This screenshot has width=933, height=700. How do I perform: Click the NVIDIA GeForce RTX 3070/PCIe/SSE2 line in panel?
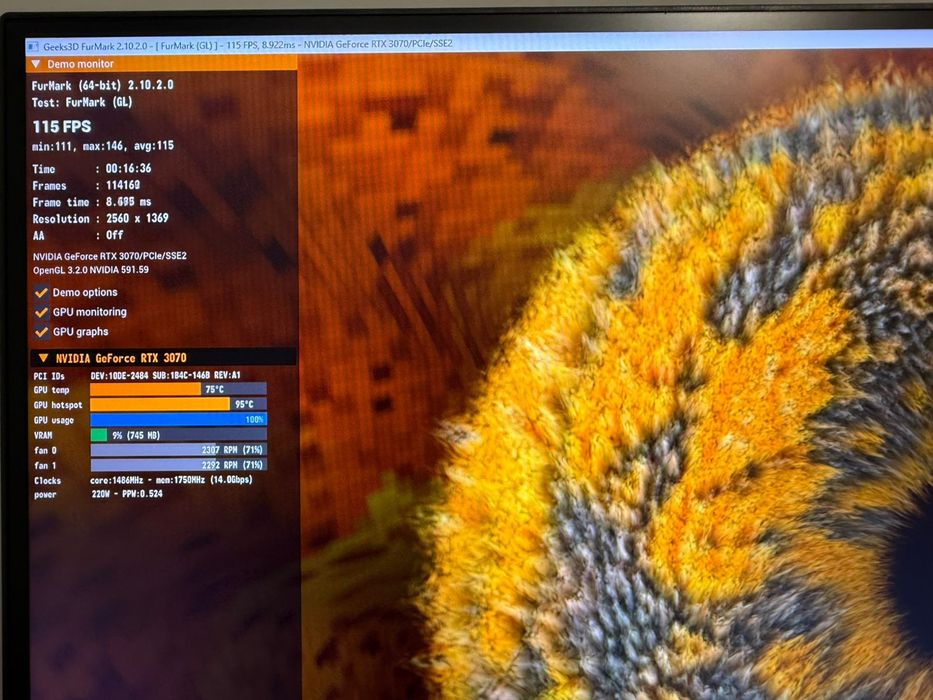click(109, 256)
